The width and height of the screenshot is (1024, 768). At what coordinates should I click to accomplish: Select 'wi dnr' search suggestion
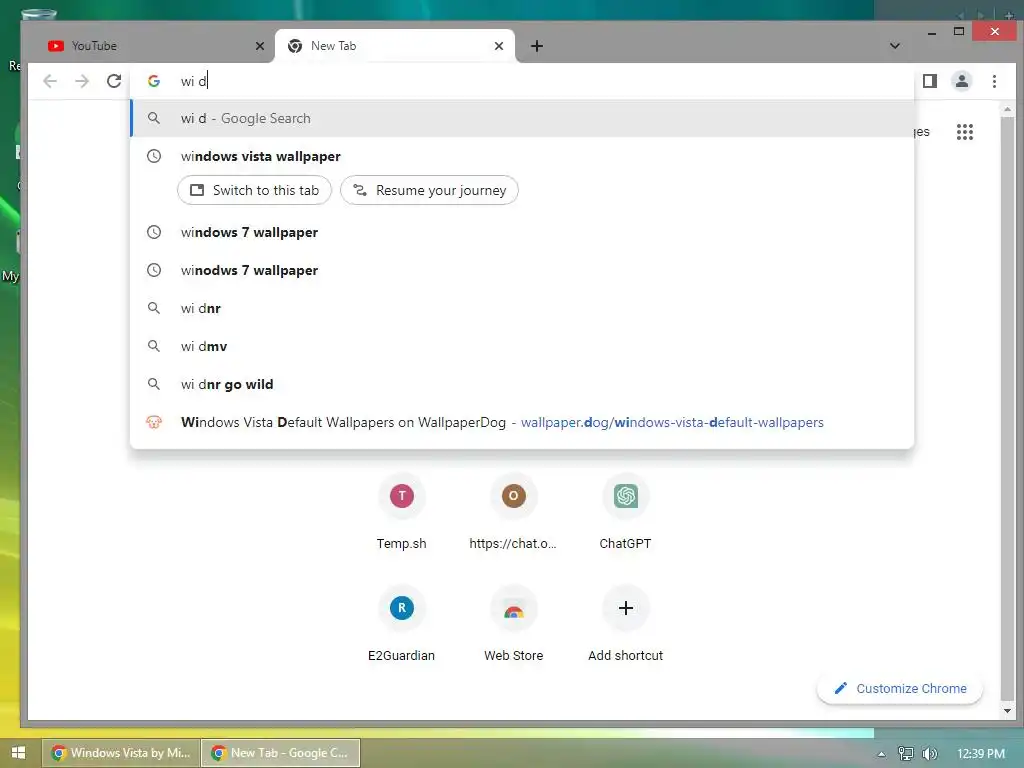pyautogui.click(x=522, y=308)
